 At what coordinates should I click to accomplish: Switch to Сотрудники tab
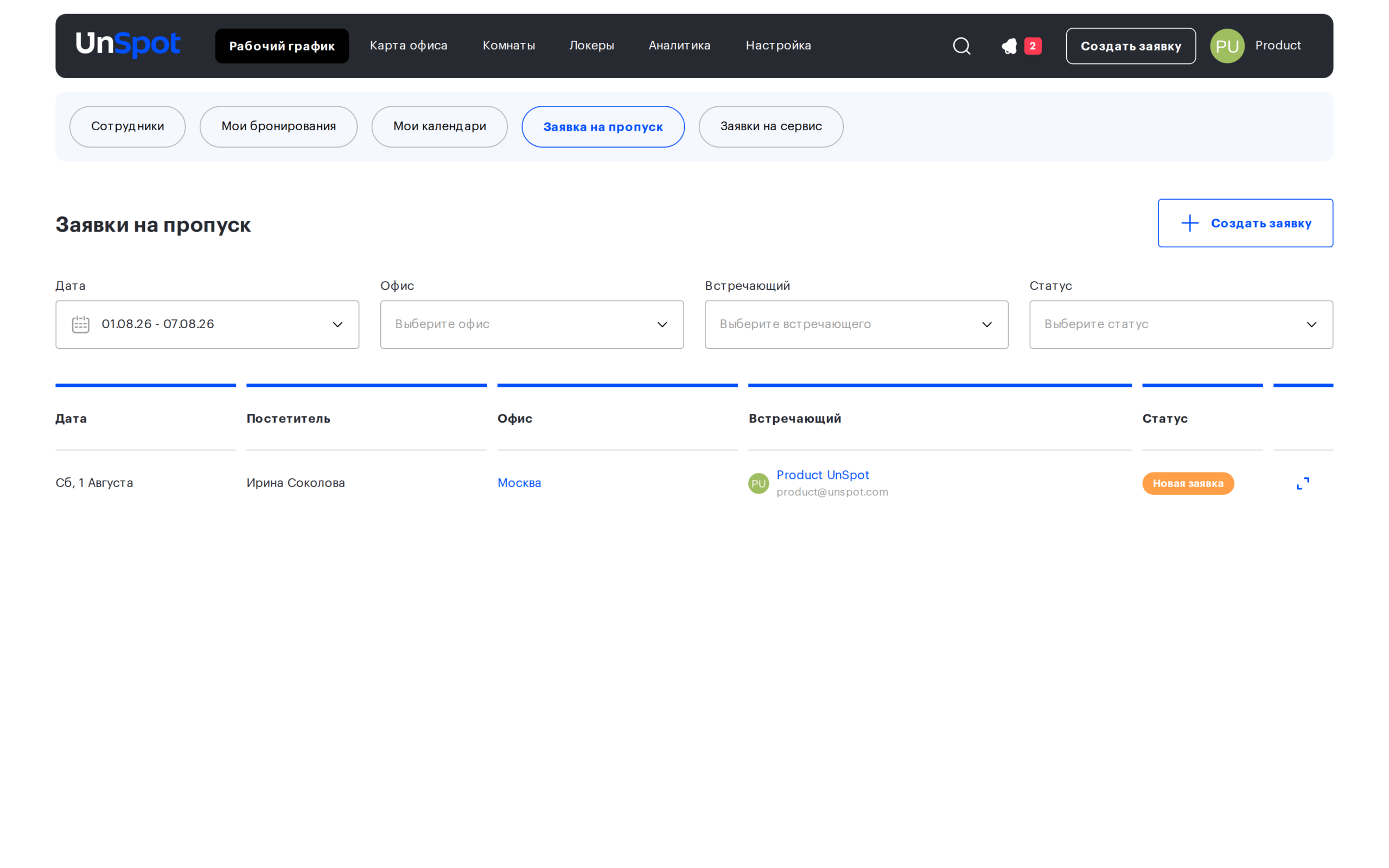pyautogui.click(x=128, y=126)
